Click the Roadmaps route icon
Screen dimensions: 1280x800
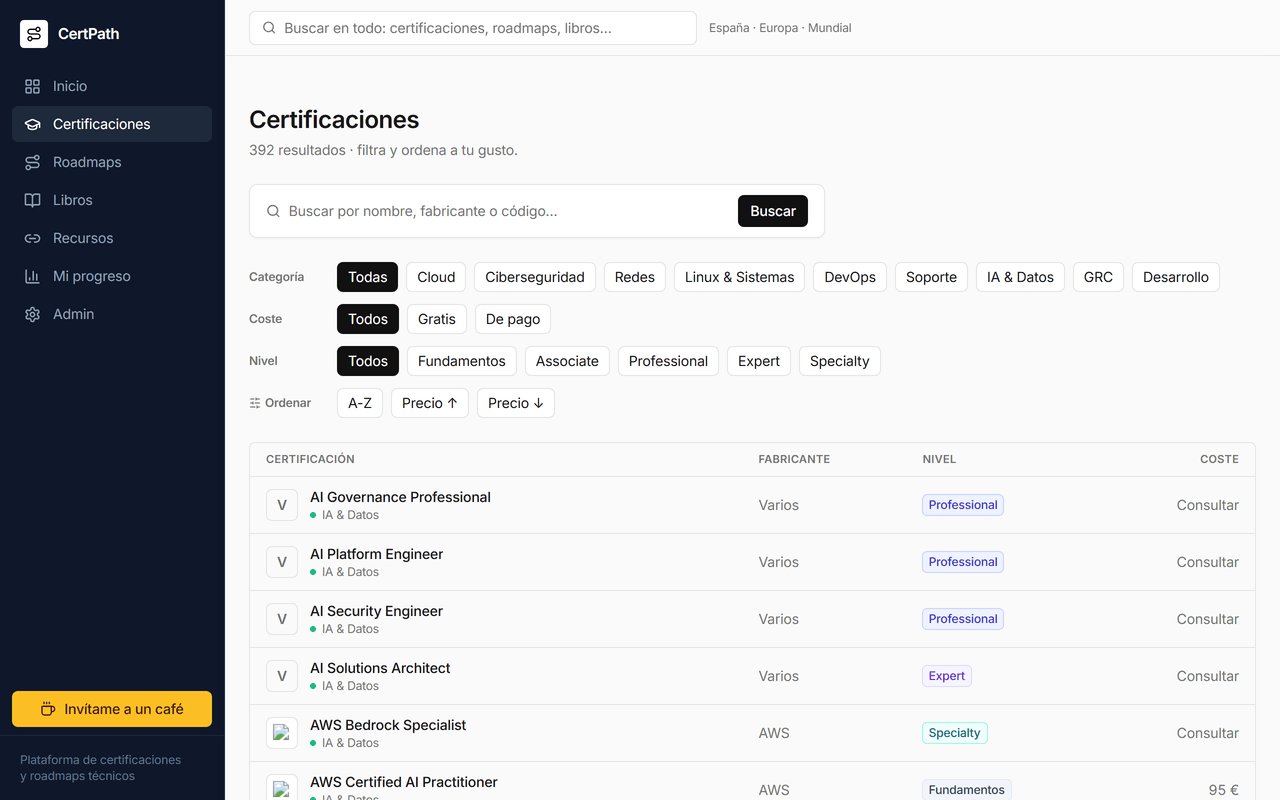click(x=33, y=162)
